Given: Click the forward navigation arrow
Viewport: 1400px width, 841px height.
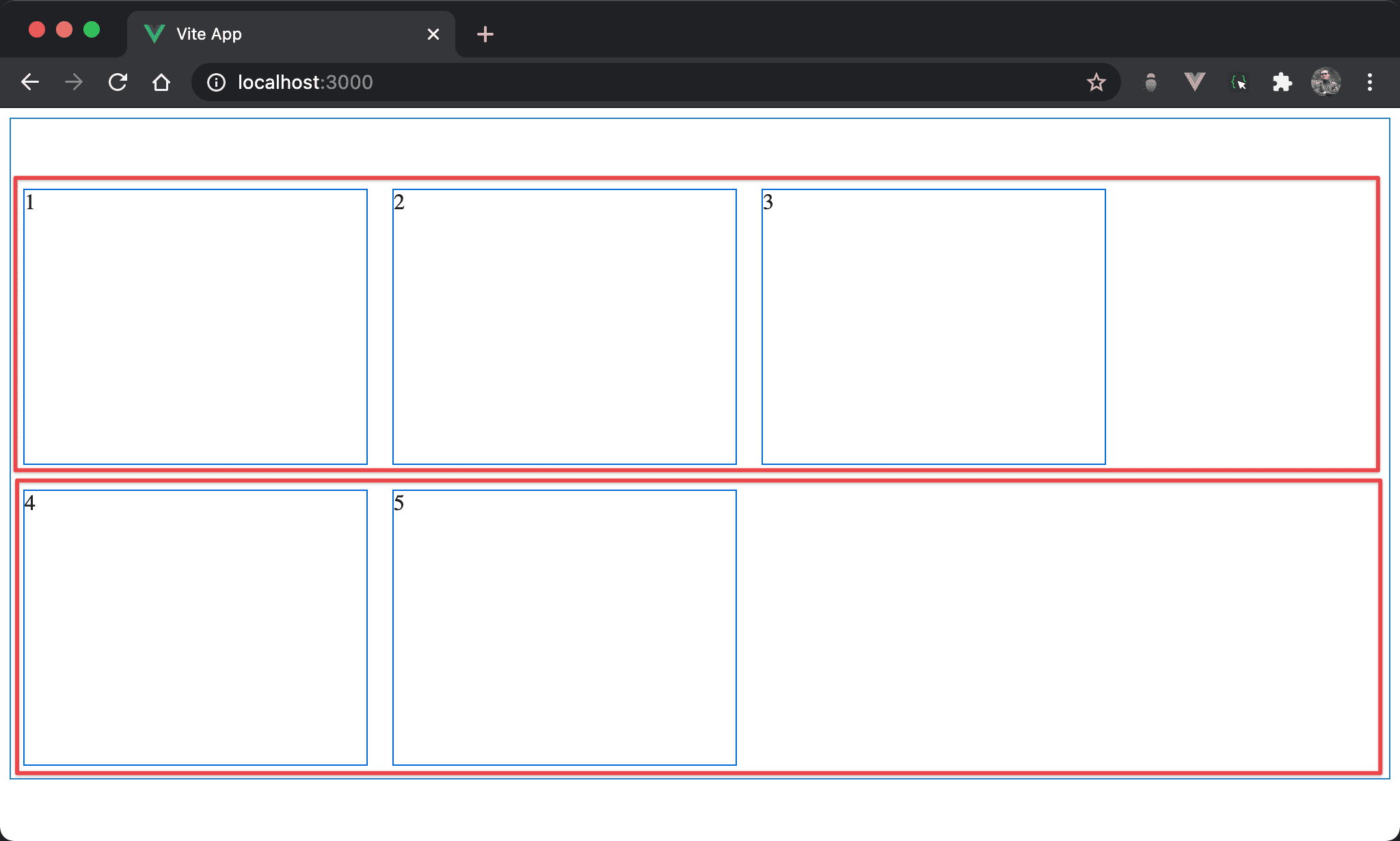Looking at the screenshot, I should click(74, 82).
